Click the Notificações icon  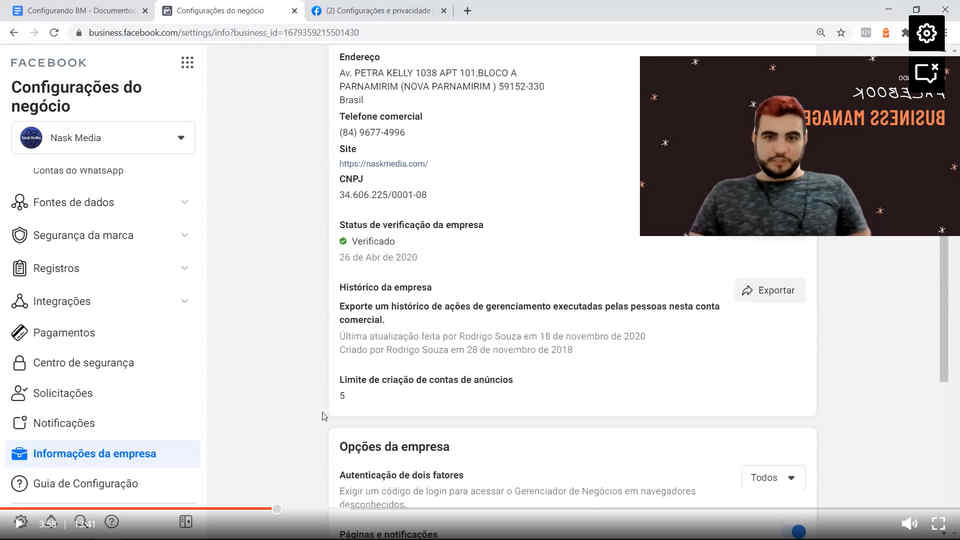[20, 423]
